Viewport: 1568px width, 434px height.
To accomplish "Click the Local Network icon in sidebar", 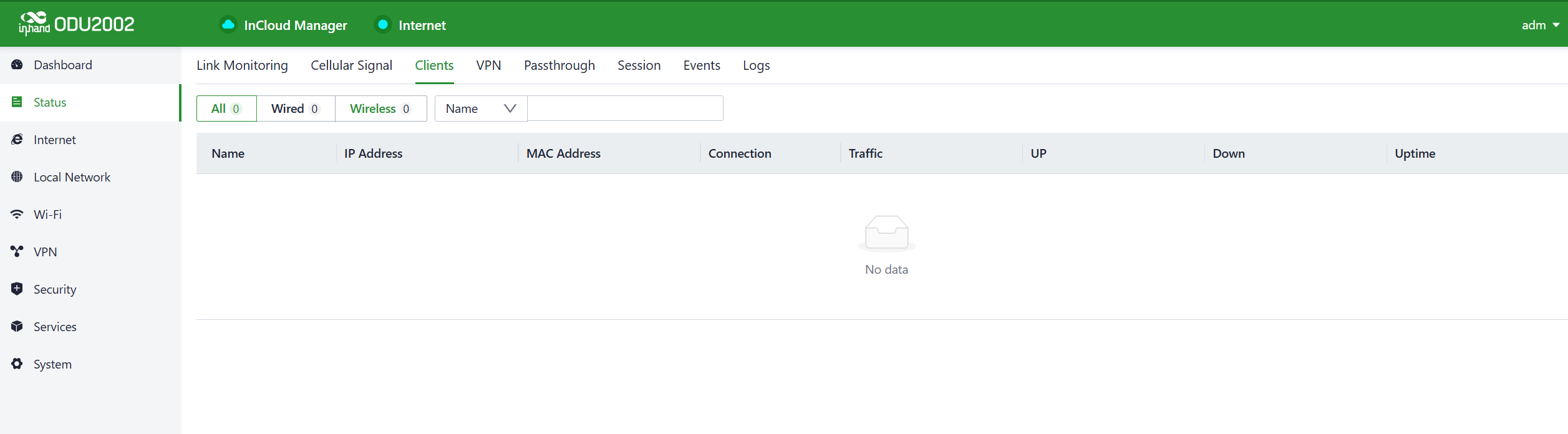I will pos(17,177).
